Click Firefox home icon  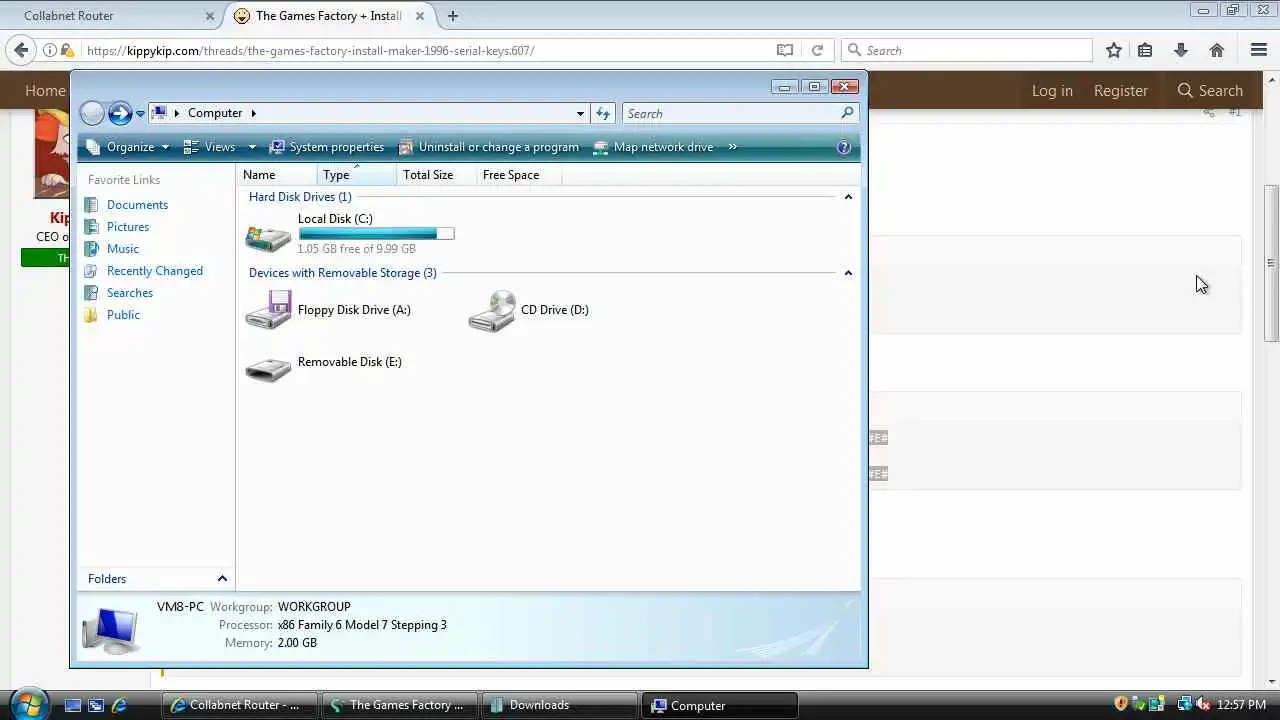point(1217,50)
